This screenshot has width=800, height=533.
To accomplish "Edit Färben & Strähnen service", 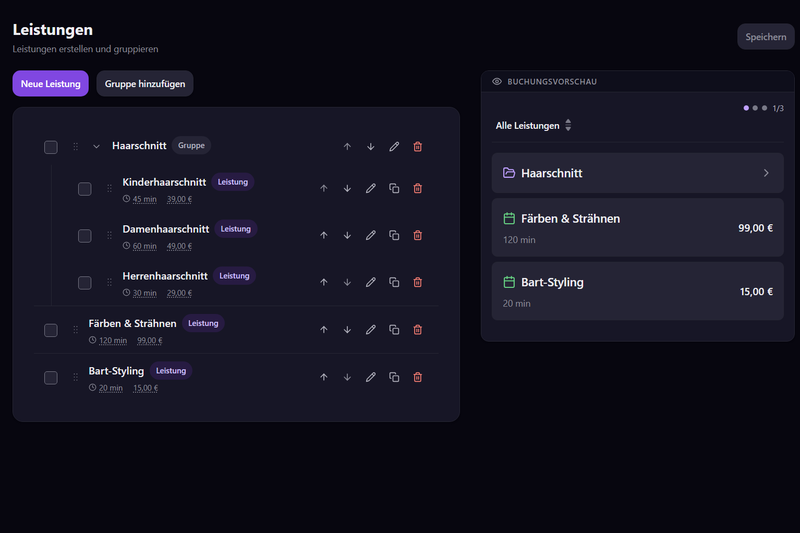I will point(370,330).
